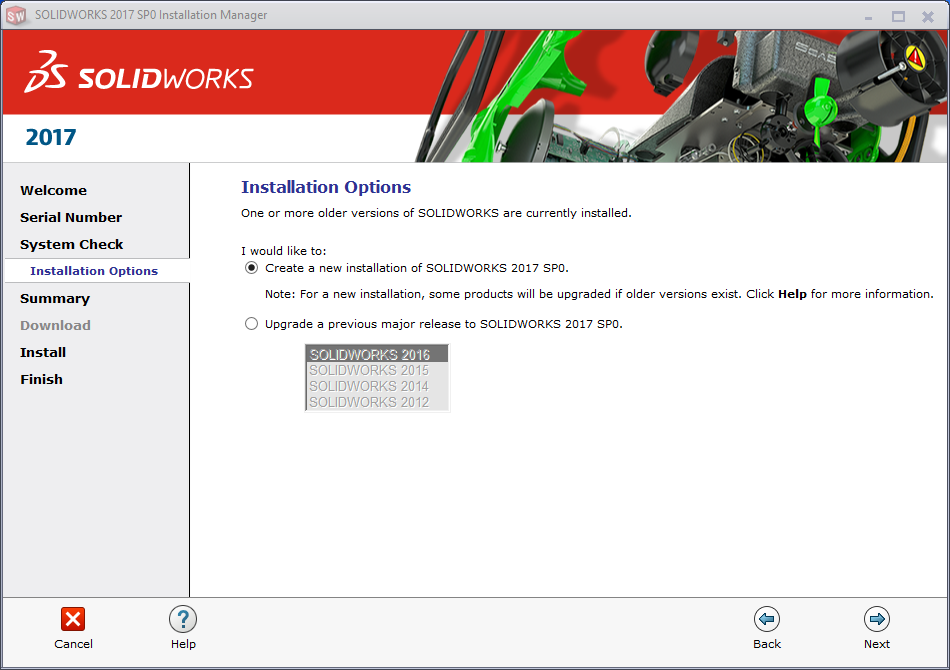Image resolution: width=950 pixels, height=670 pixels.
Task: Open the System Check step
Action: pyautogui.click(x=71, y=245)
